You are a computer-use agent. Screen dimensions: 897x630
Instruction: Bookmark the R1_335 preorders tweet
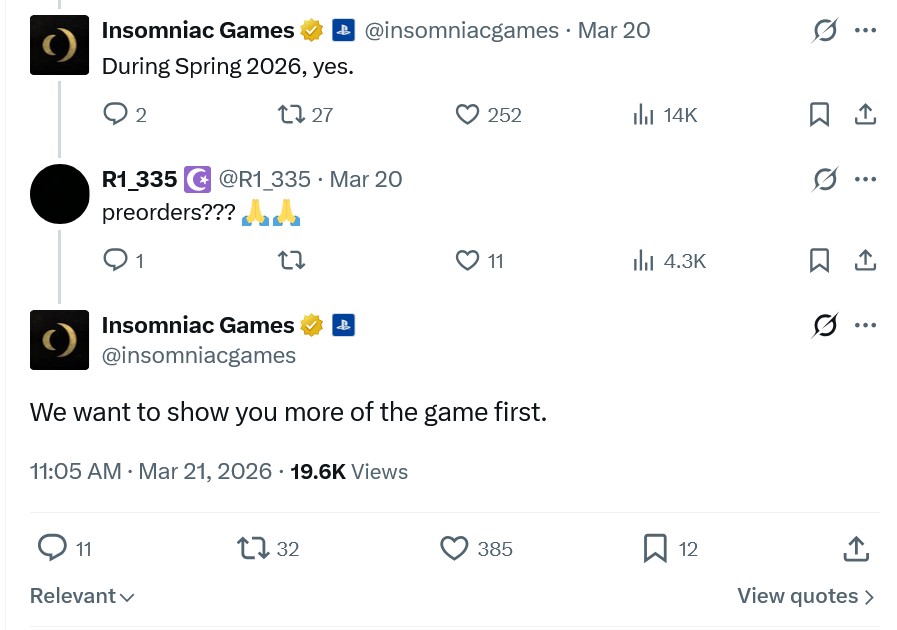coord(819,261)
